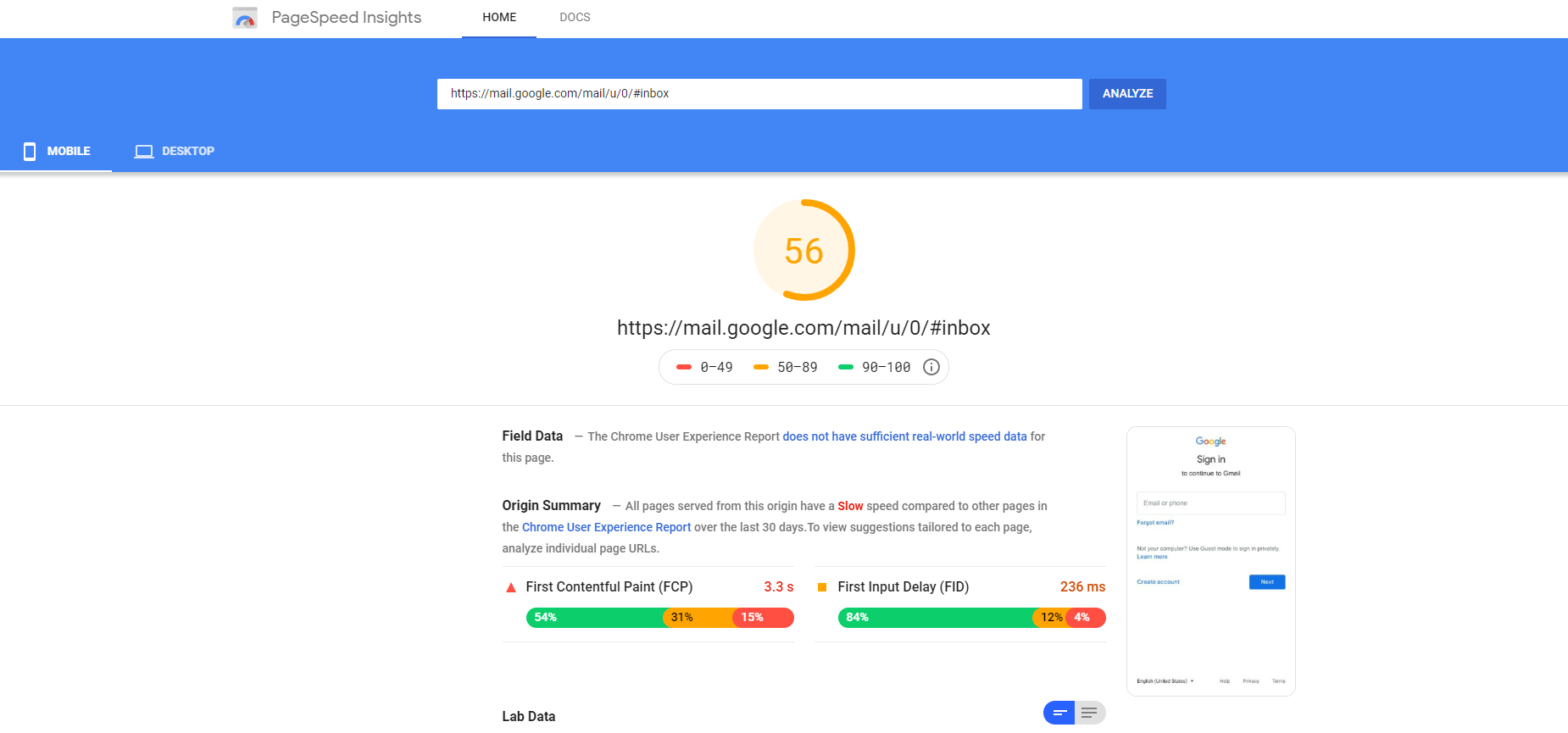Click the ANALYZE button
The height and width of the screenshot is (733, 1568).
tap(1127, 94)
